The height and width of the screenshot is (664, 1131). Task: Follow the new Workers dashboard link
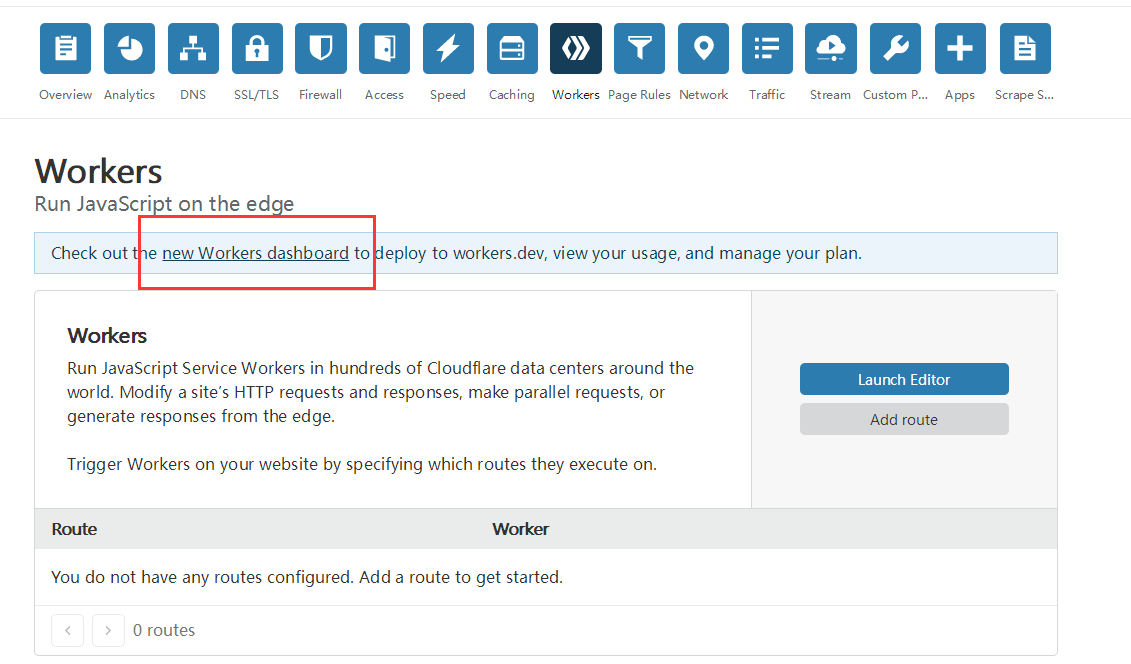pos(255,253)
